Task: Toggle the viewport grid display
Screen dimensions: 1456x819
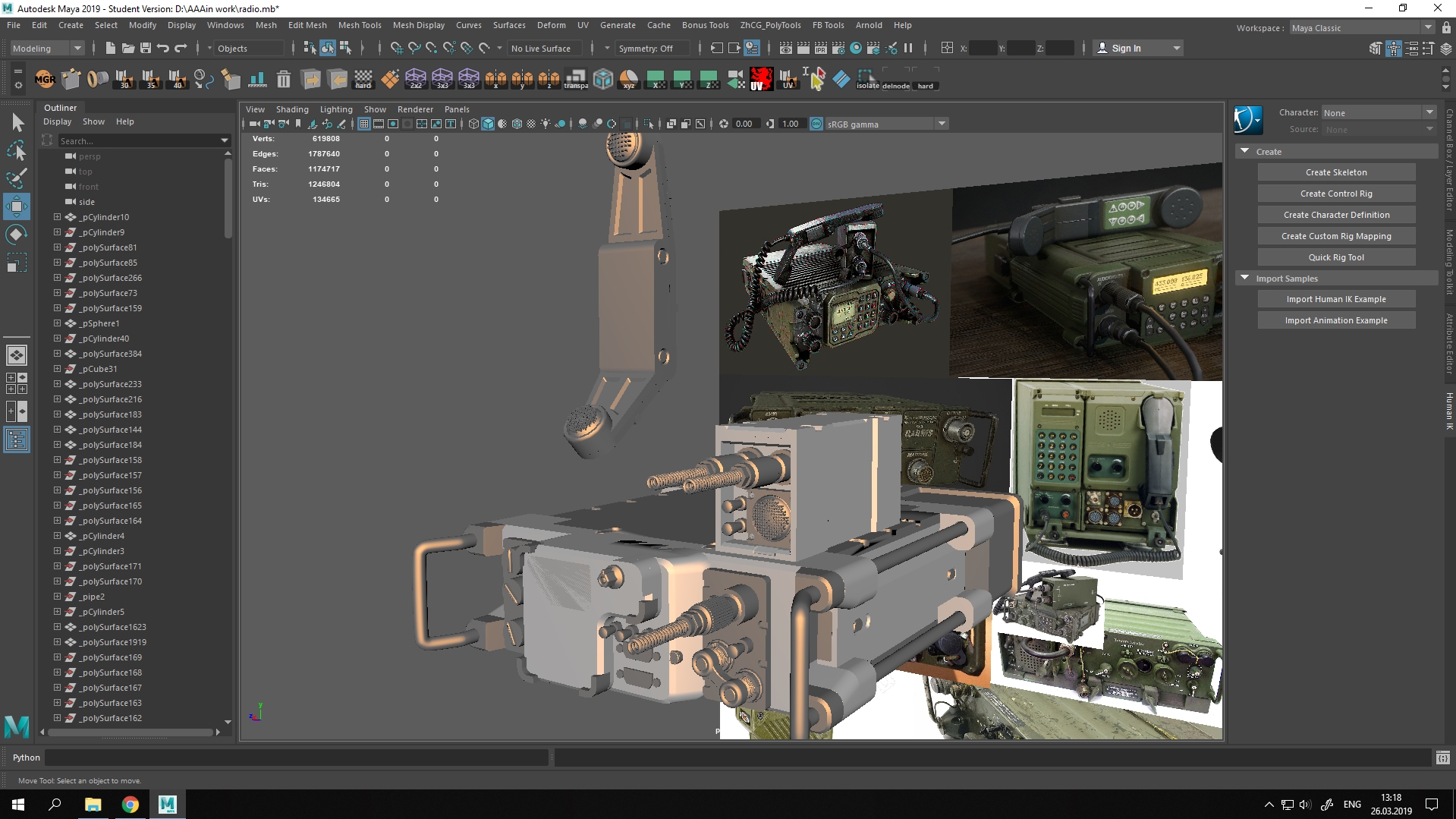Action: tap(364, 124)
